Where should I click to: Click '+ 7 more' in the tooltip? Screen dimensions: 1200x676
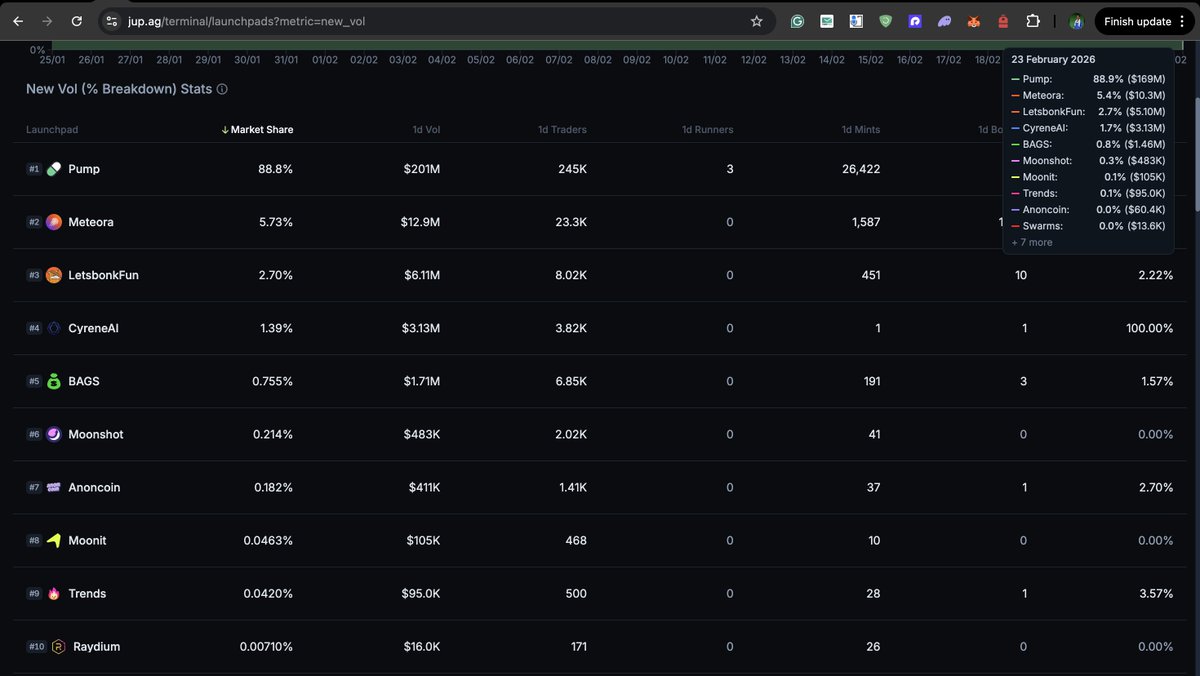click(x=1032, y=242)
